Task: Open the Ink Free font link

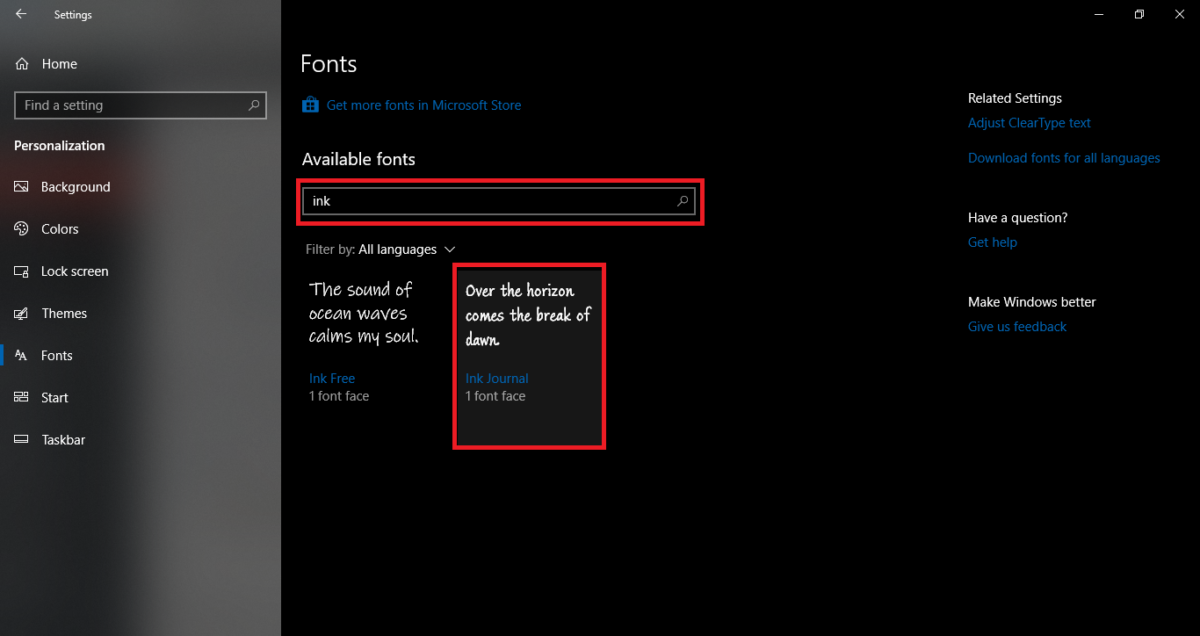Action: click(x=332, y=379)
